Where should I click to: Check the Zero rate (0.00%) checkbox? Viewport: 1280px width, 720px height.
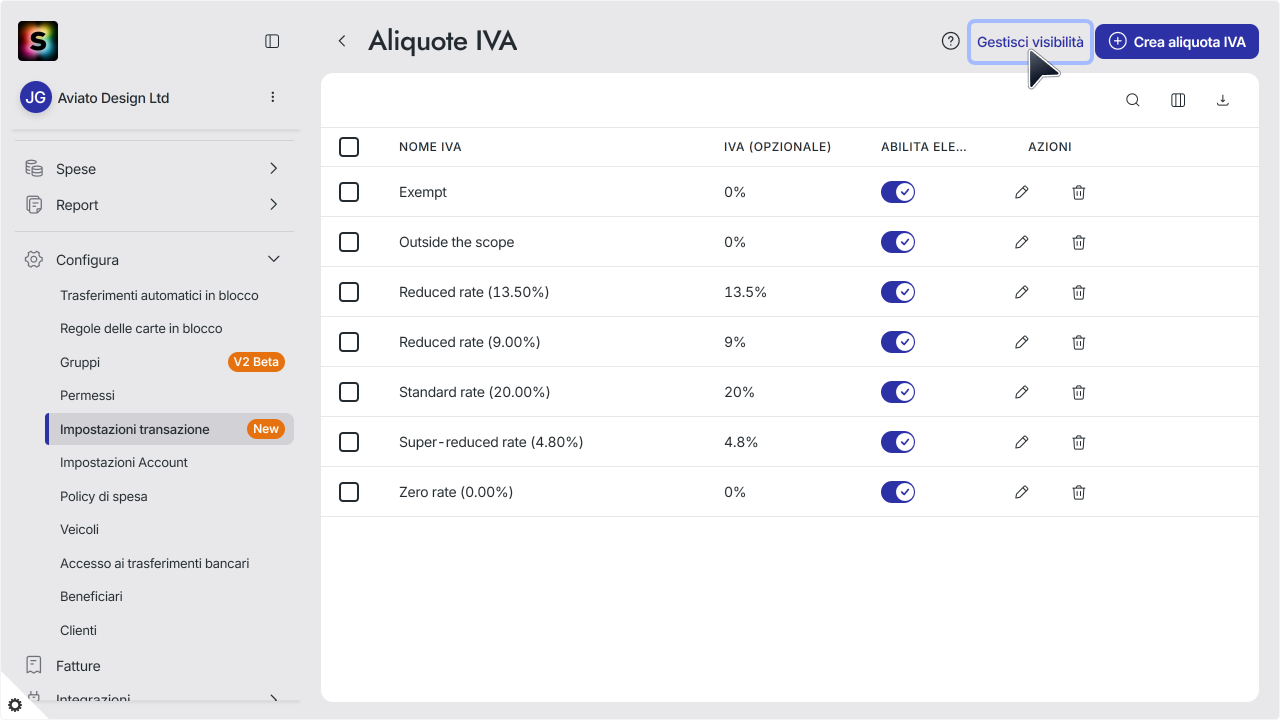click(x=349, y=492)
